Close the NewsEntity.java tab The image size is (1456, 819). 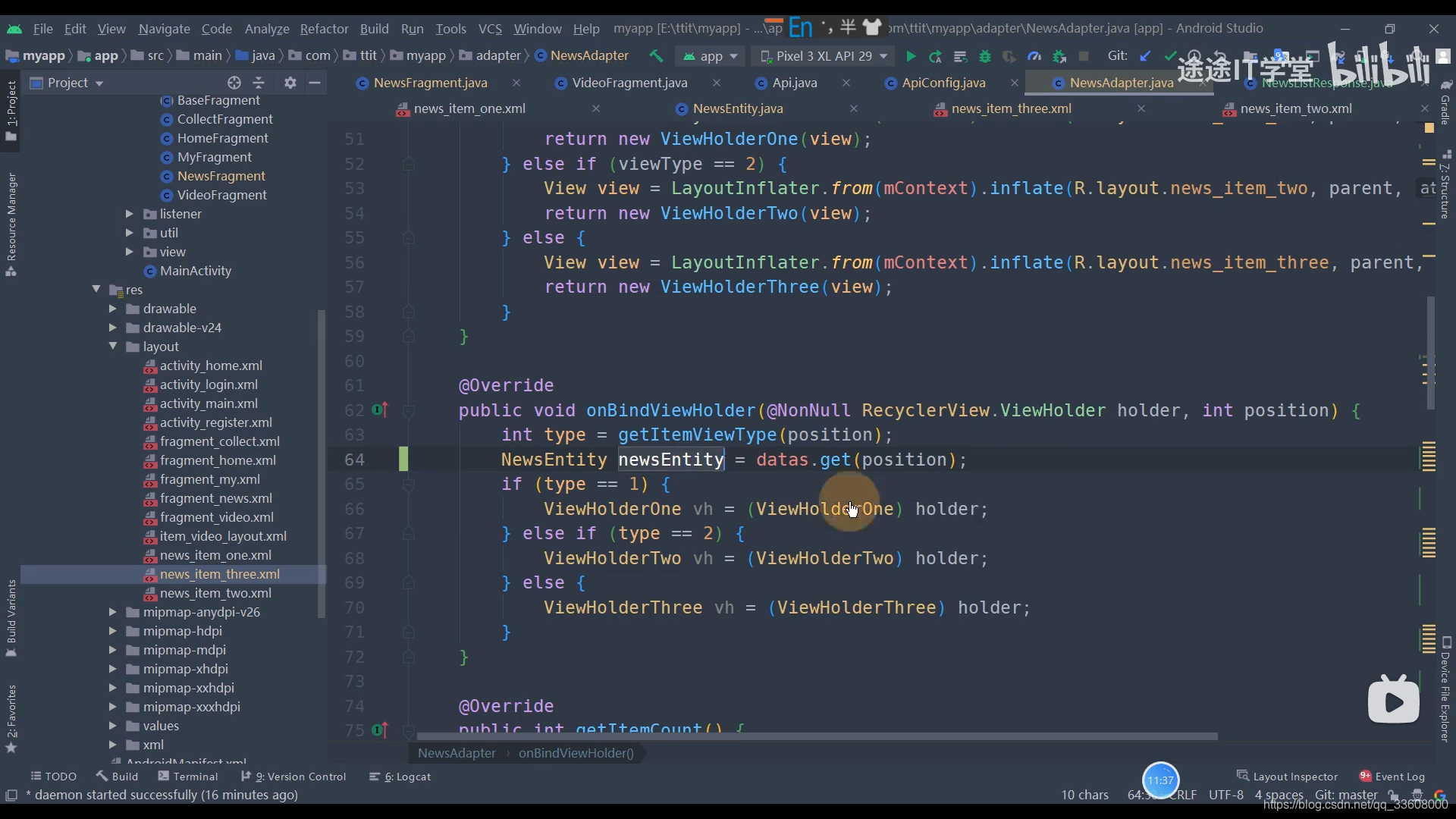point(854,108)
